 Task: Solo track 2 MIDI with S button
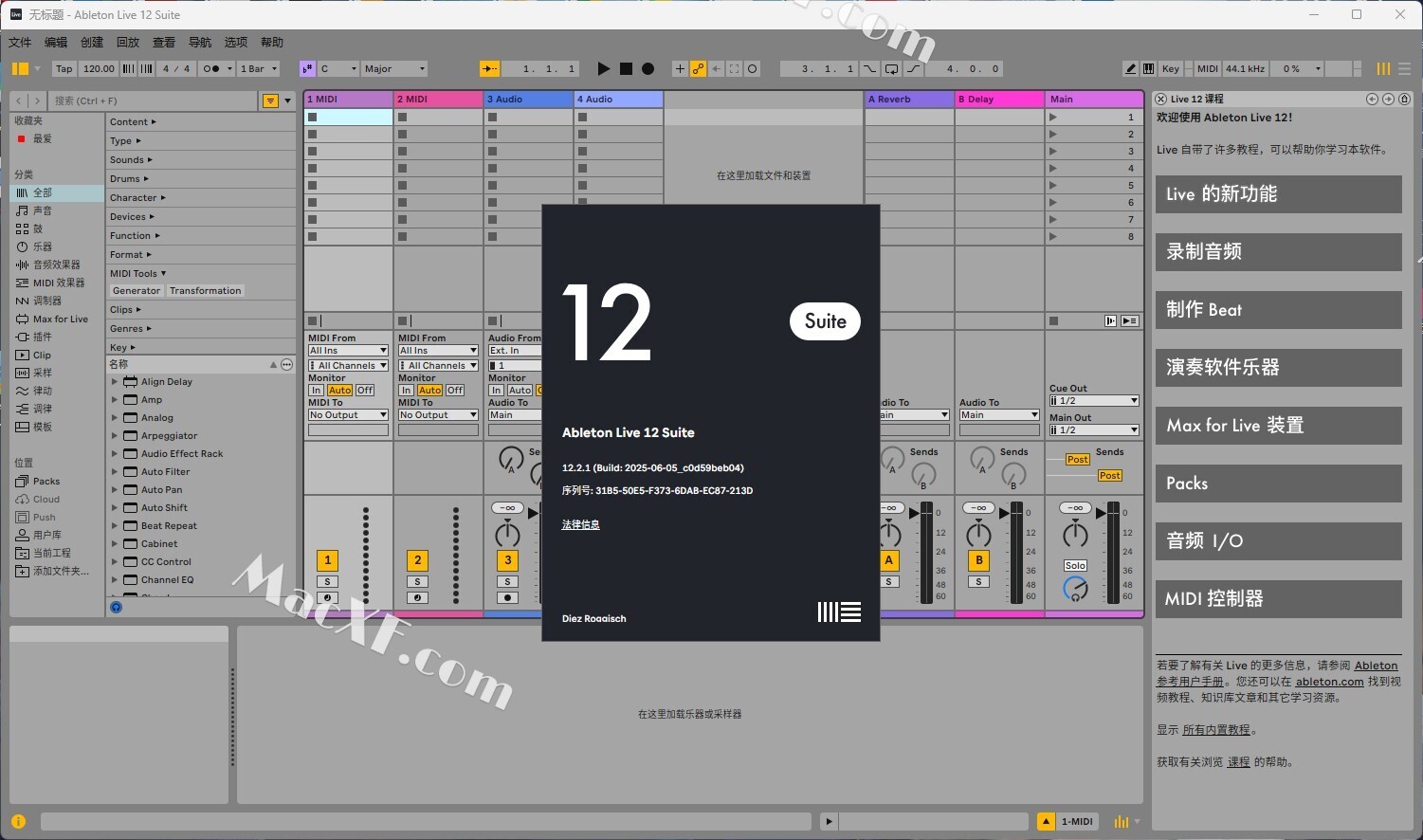417,581
